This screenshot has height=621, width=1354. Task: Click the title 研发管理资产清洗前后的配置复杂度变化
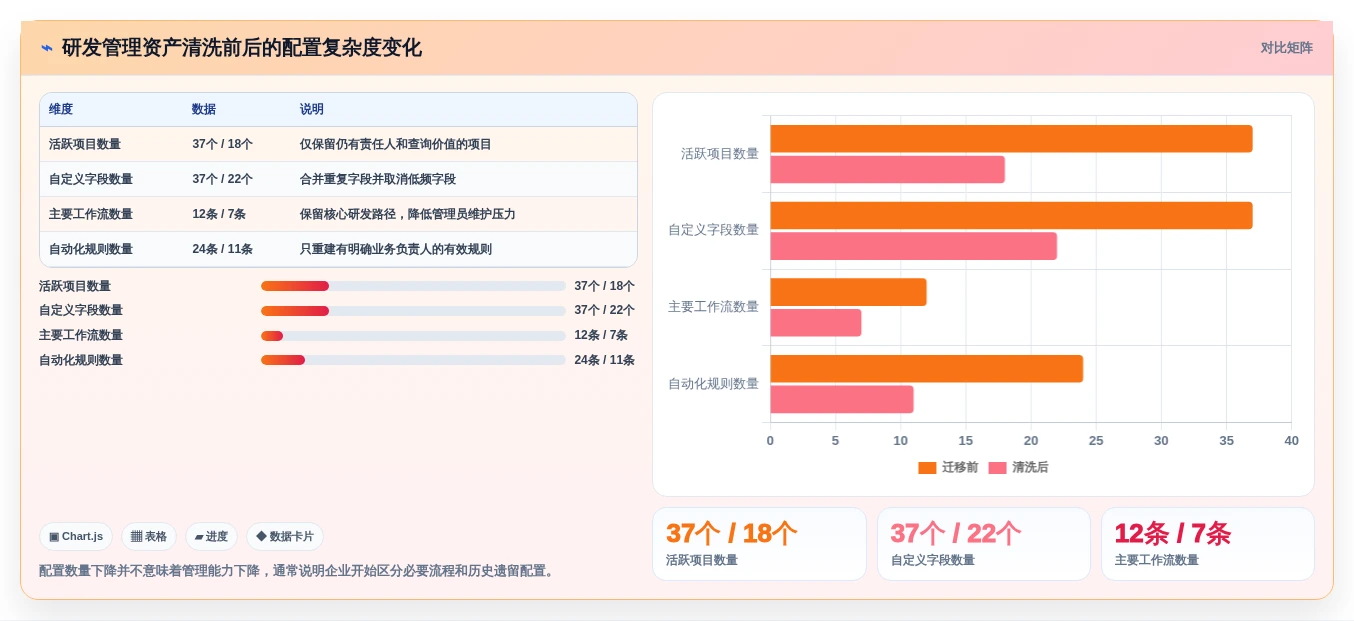[242, 48]
